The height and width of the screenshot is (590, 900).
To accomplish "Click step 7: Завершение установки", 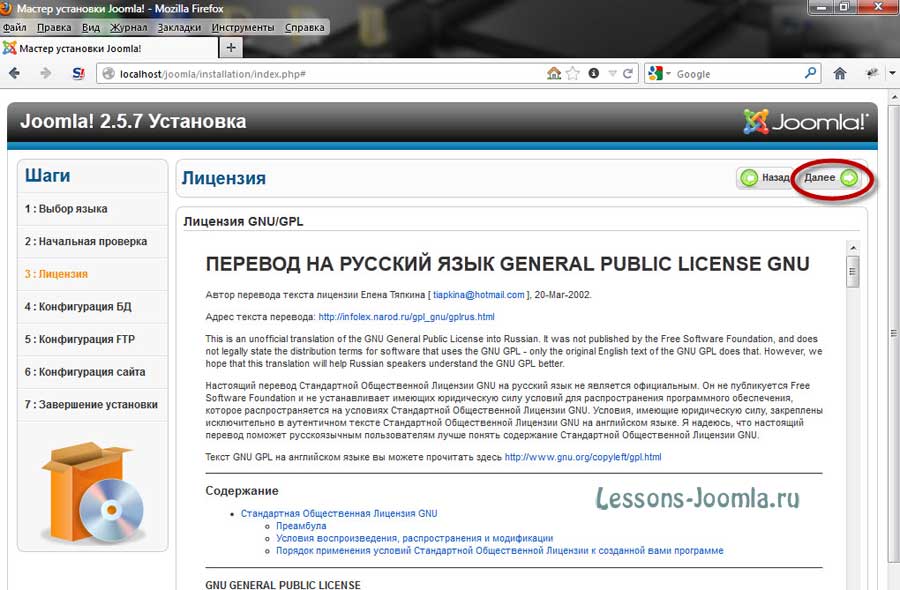I will click(x=91, y=405).
